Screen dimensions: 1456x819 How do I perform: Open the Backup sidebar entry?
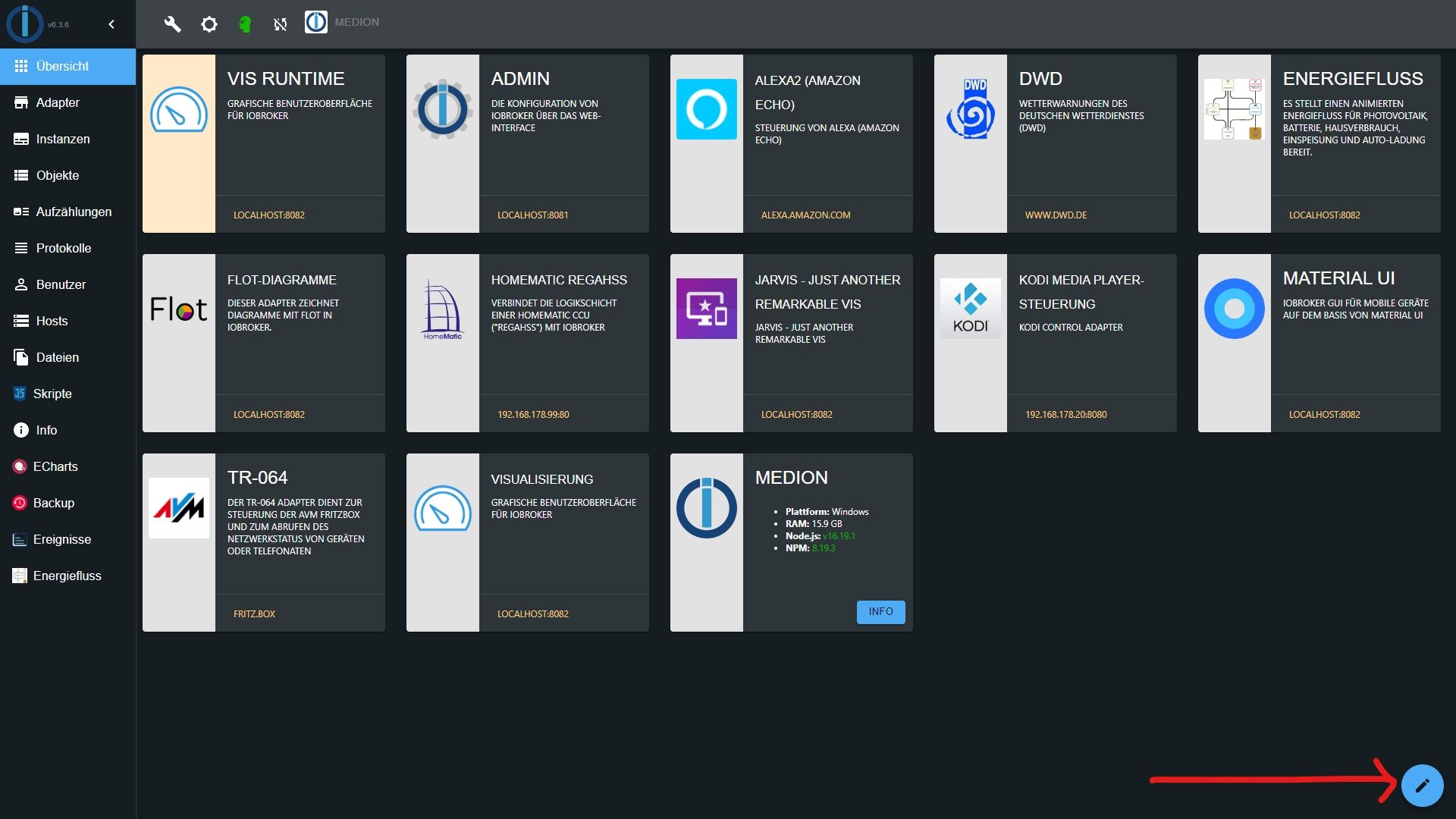coord(53,503)
